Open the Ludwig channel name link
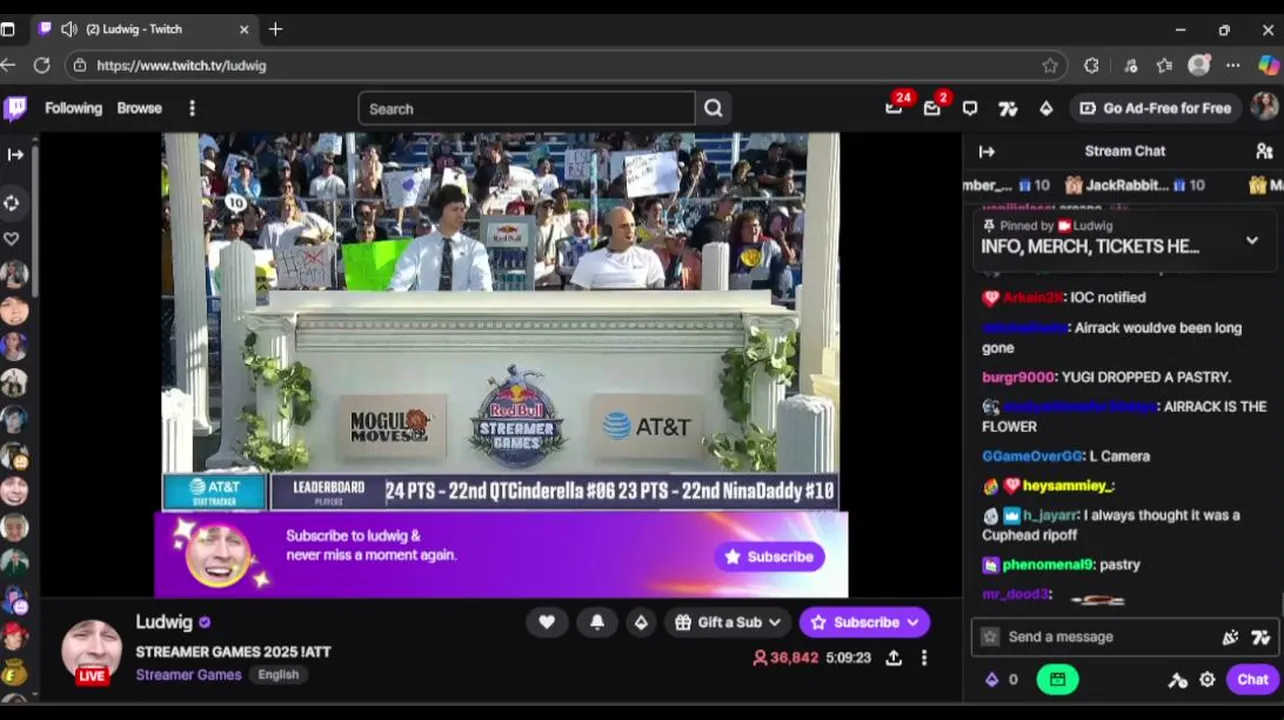Viewport: 1284px width, 720px height. 164,622
